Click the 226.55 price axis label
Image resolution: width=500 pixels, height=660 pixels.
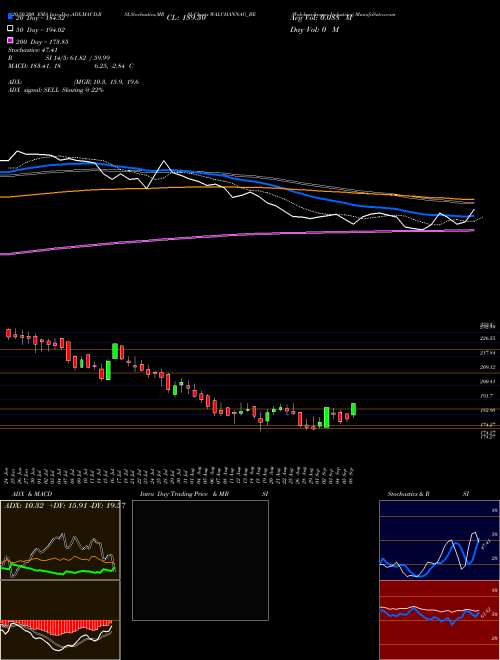click(x=487, y=338)
